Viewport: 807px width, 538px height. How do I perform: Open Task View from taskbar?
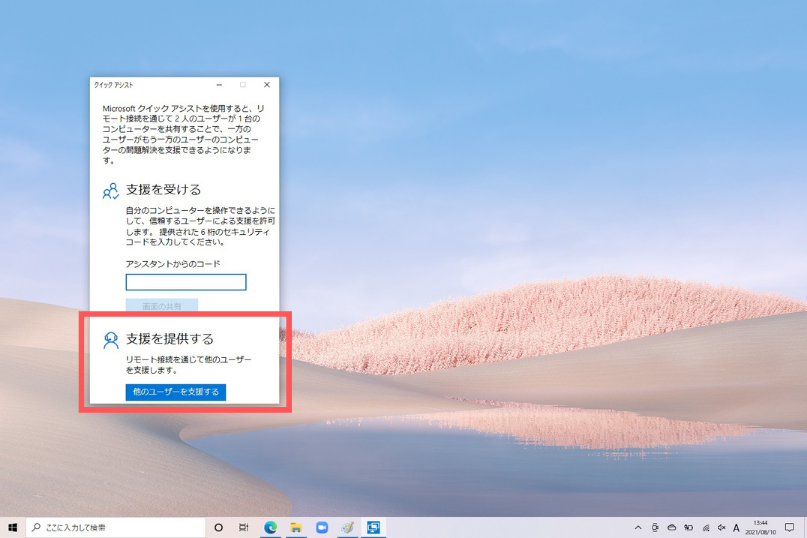[x=244, y=527]
